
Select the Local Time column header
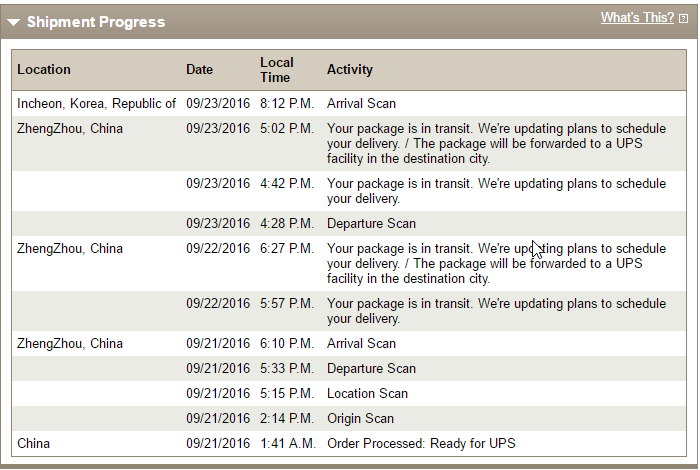pos(277,70)
